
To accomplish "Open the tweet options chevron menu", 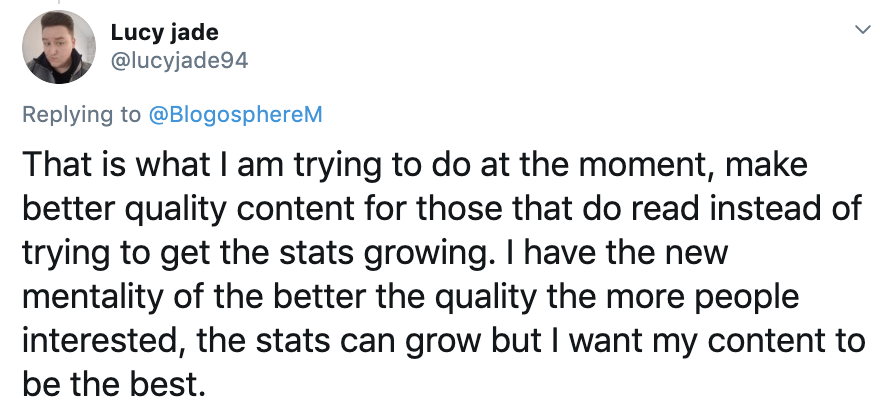I will coord(857,31).
